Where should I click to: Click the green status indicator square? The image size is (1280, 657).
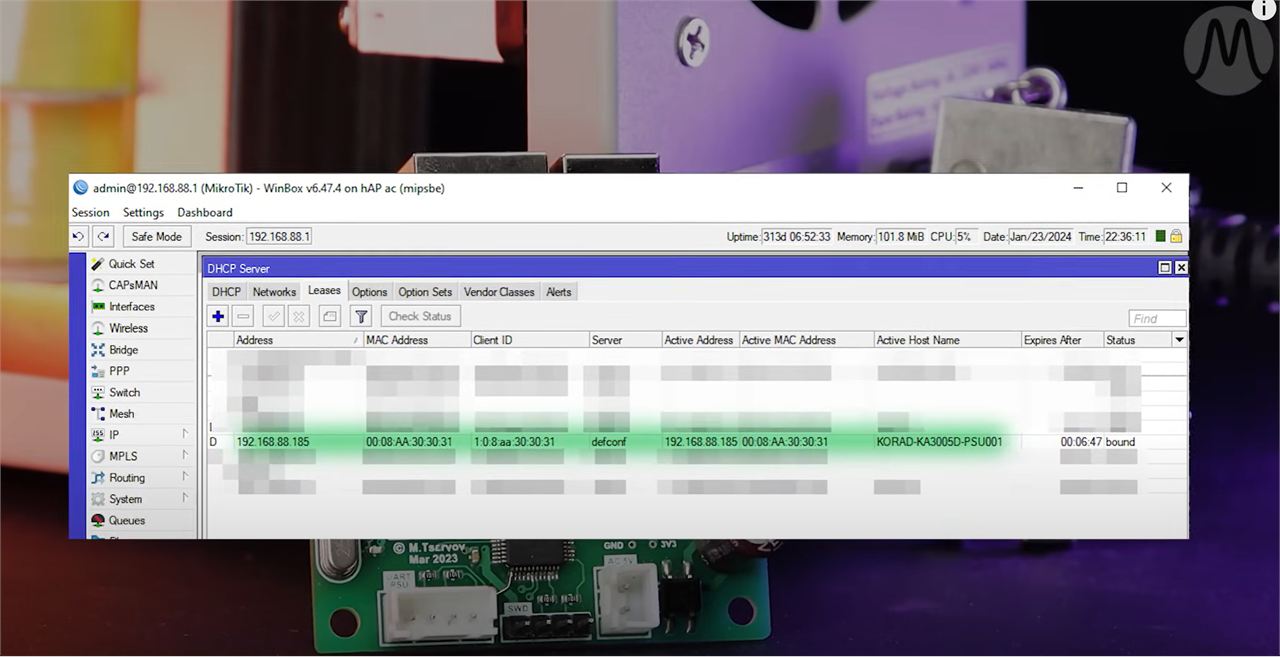coord(1160,237)
